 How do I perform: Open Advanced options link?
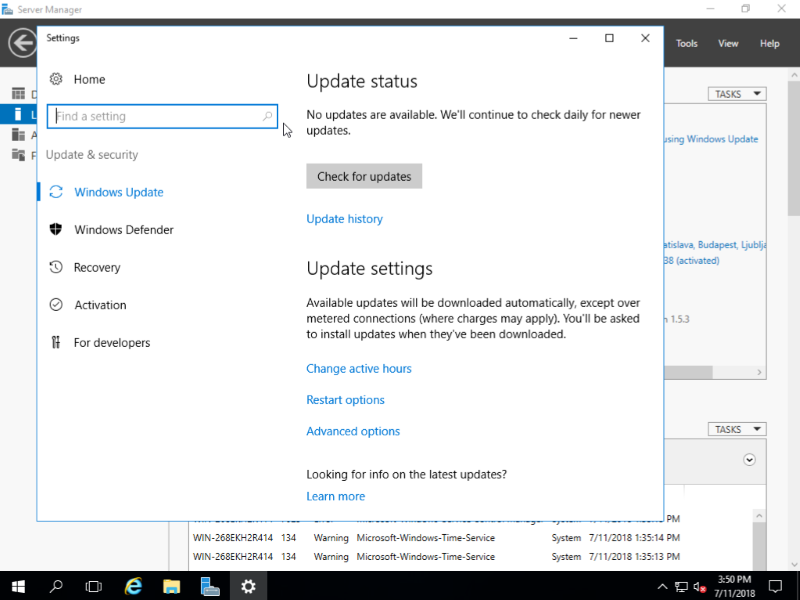(x=353, y=431)
